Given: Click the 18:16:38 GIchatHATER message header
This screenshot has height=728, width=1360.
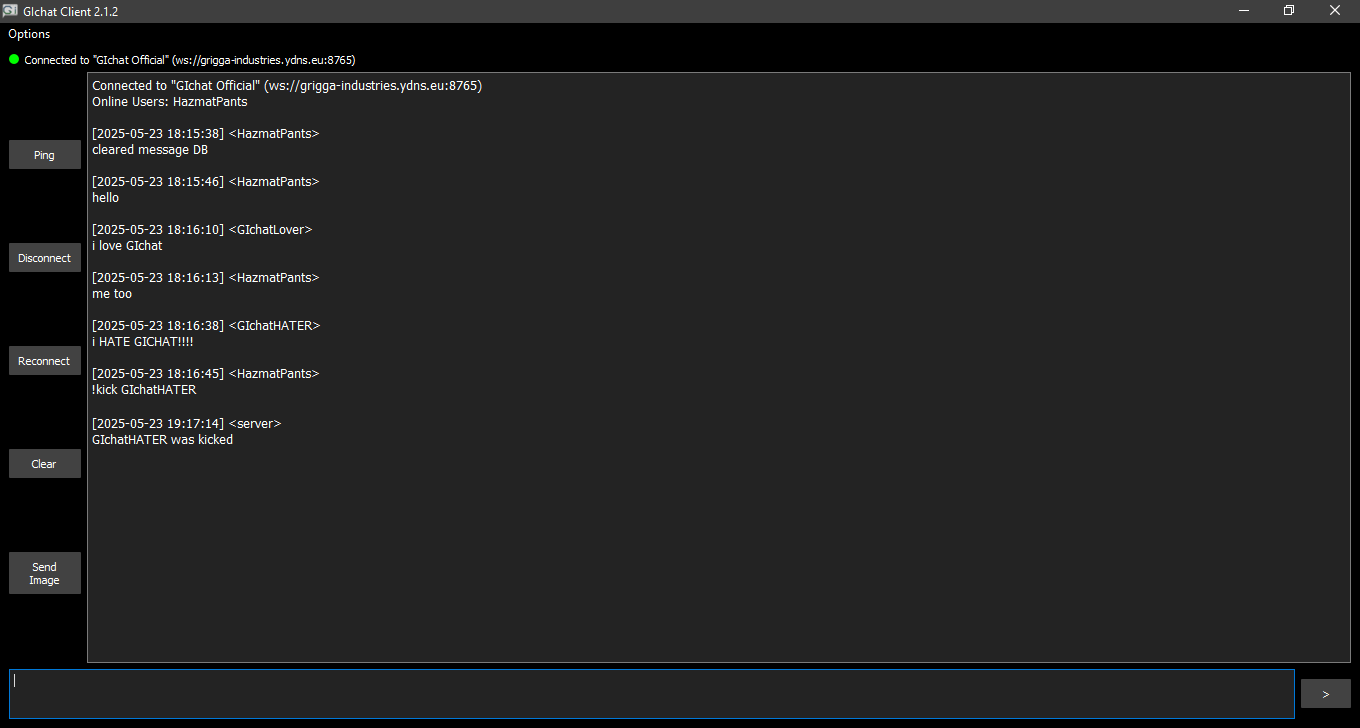Looking at the screenshot, I should pyautogui.click(x=206, y=326).
